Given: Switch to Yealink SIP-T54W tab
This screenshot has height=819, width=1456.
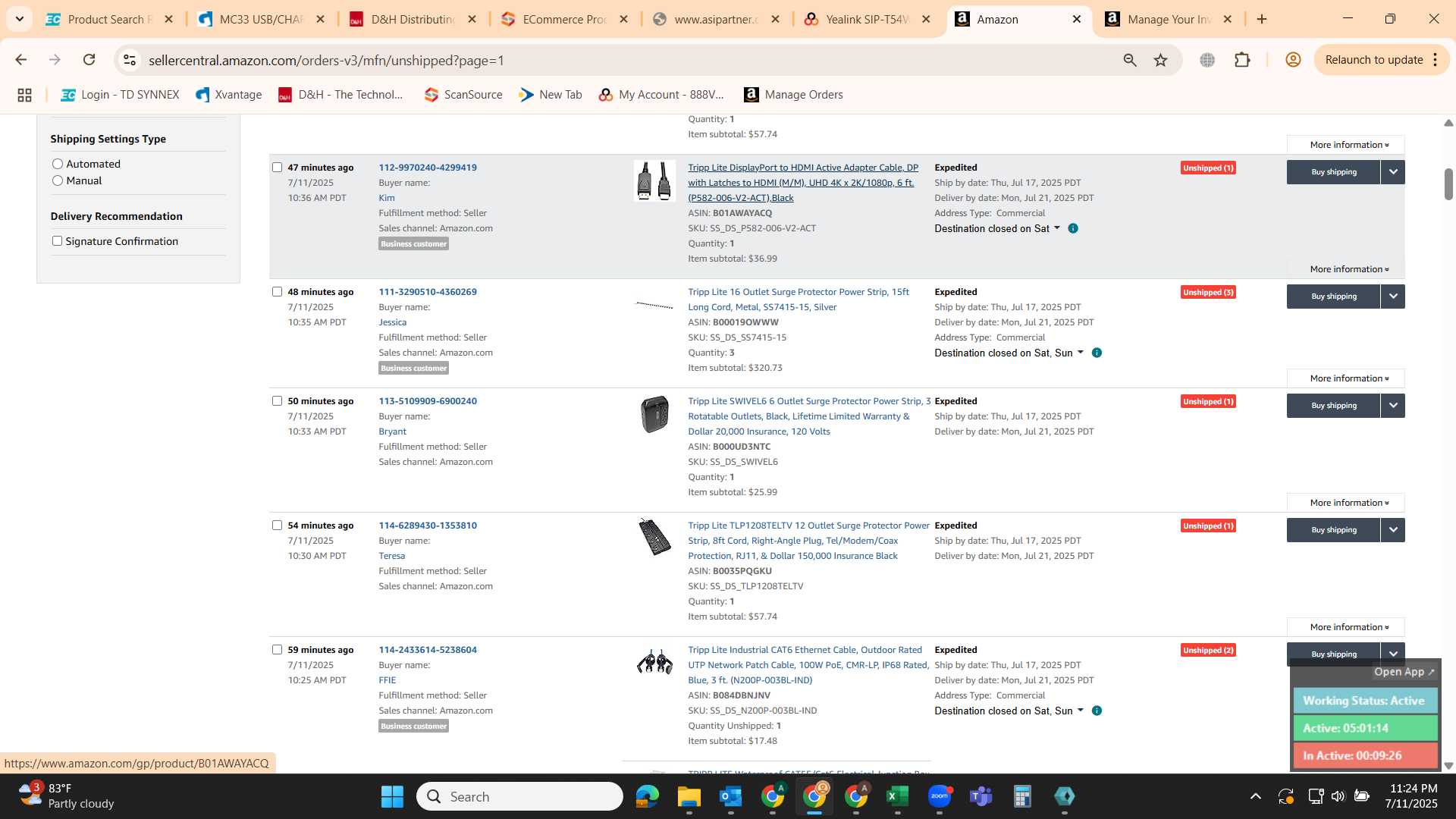Looking at the screenshot, I should 868,19.
